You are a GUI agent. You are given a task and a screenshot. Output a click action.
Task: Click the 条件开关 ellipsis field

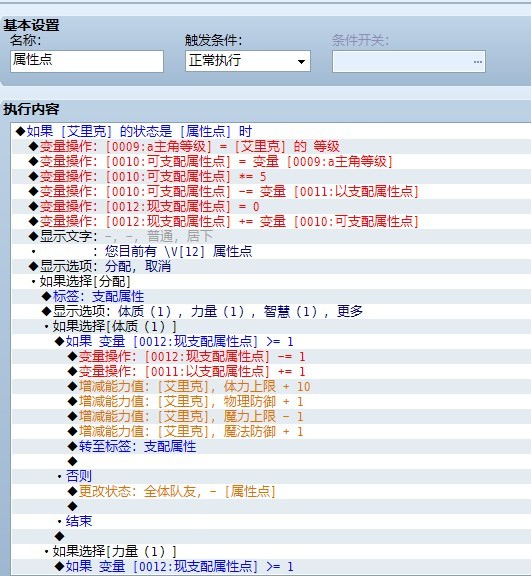[409, 61]
